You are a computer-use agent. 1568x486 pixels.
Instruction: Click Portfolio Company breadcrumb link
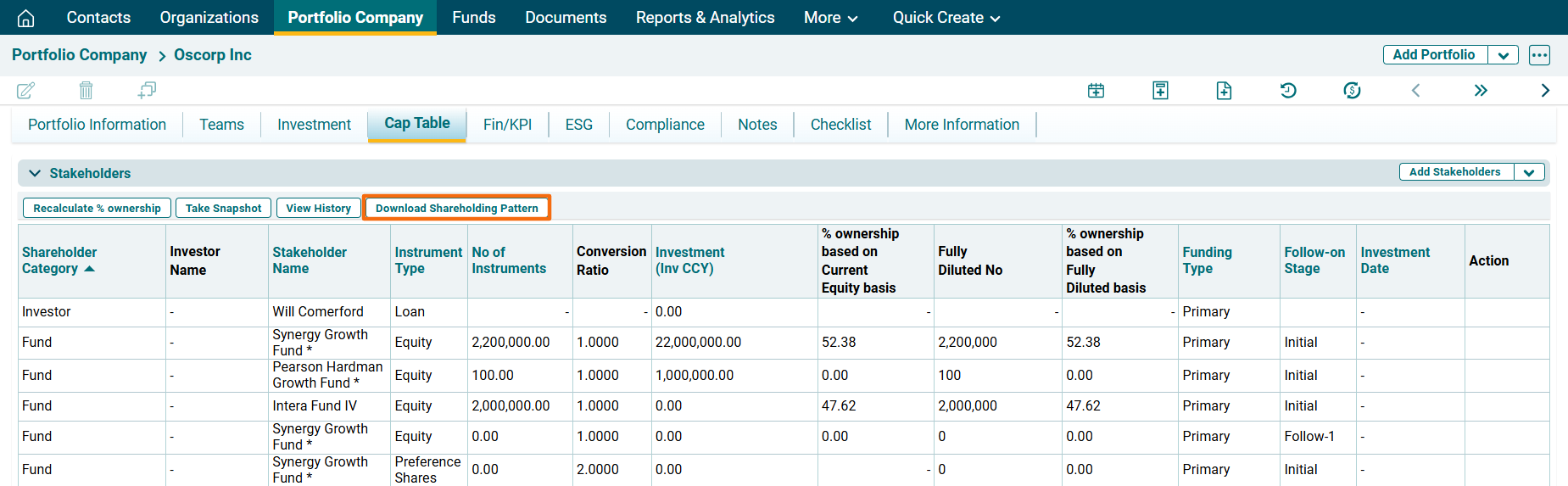pos(79,55)
